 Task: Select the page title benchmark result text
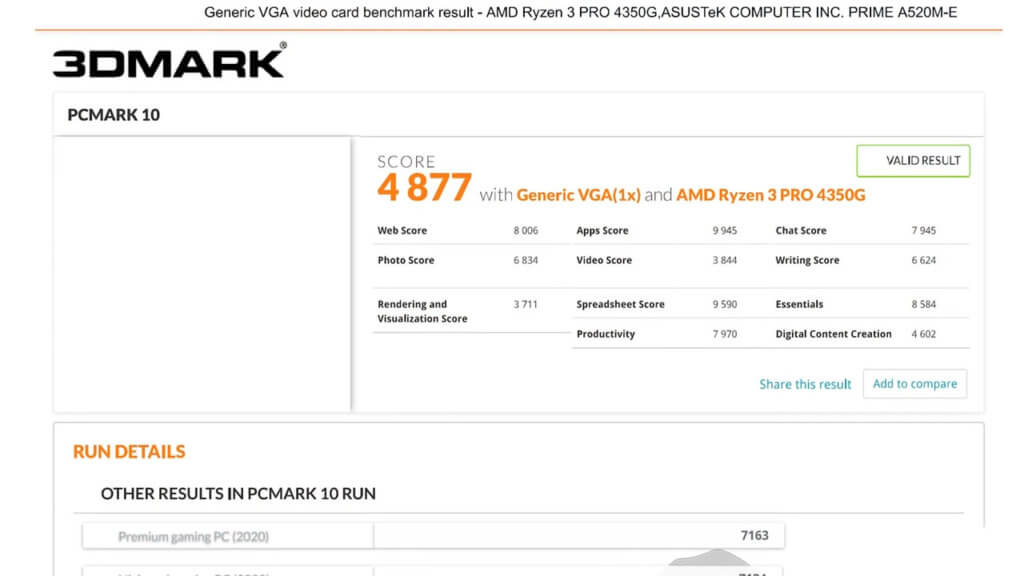pyautogui.click(x=581, y=12)
